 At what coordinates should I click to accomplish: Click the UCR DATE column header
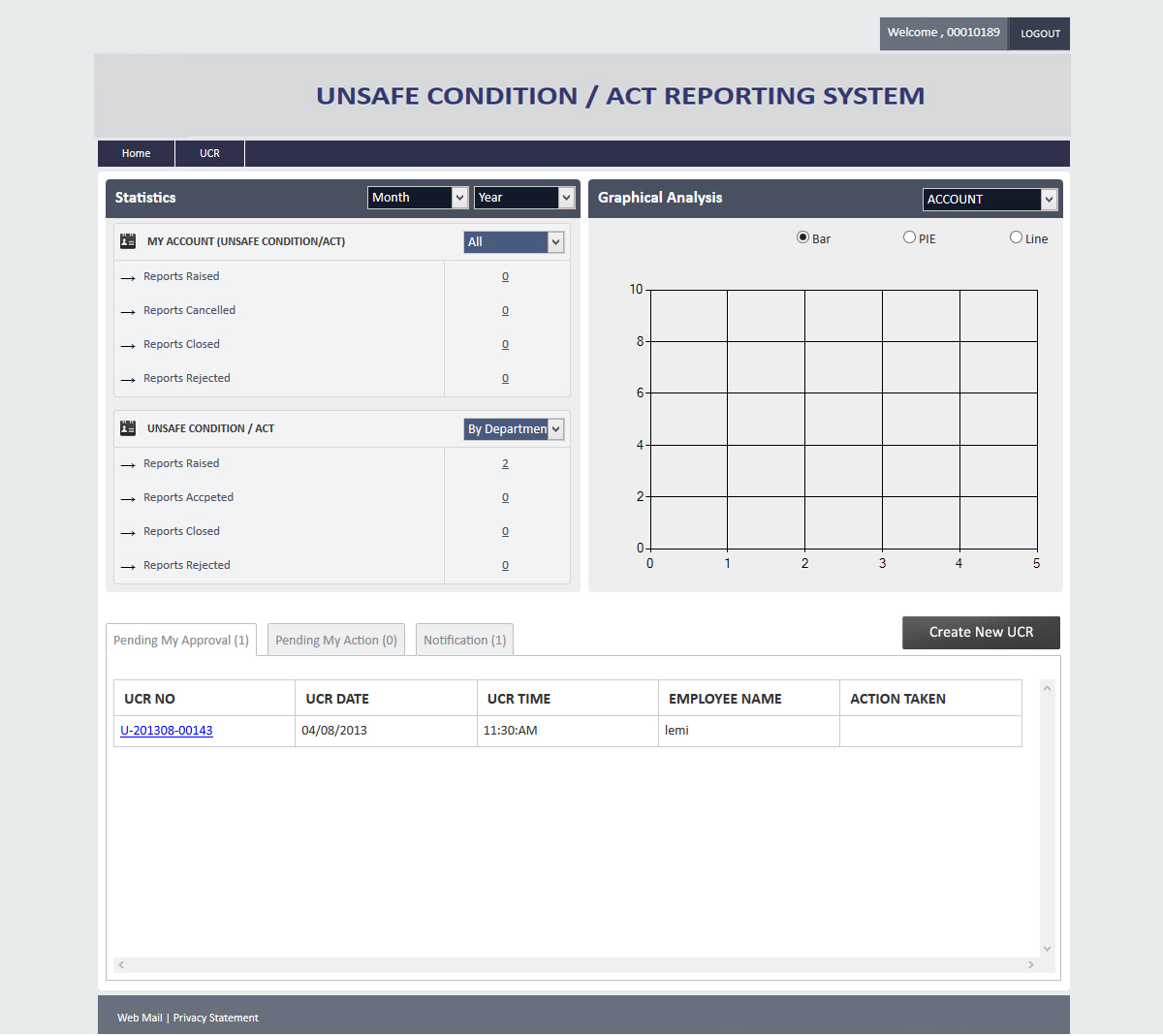386,699
